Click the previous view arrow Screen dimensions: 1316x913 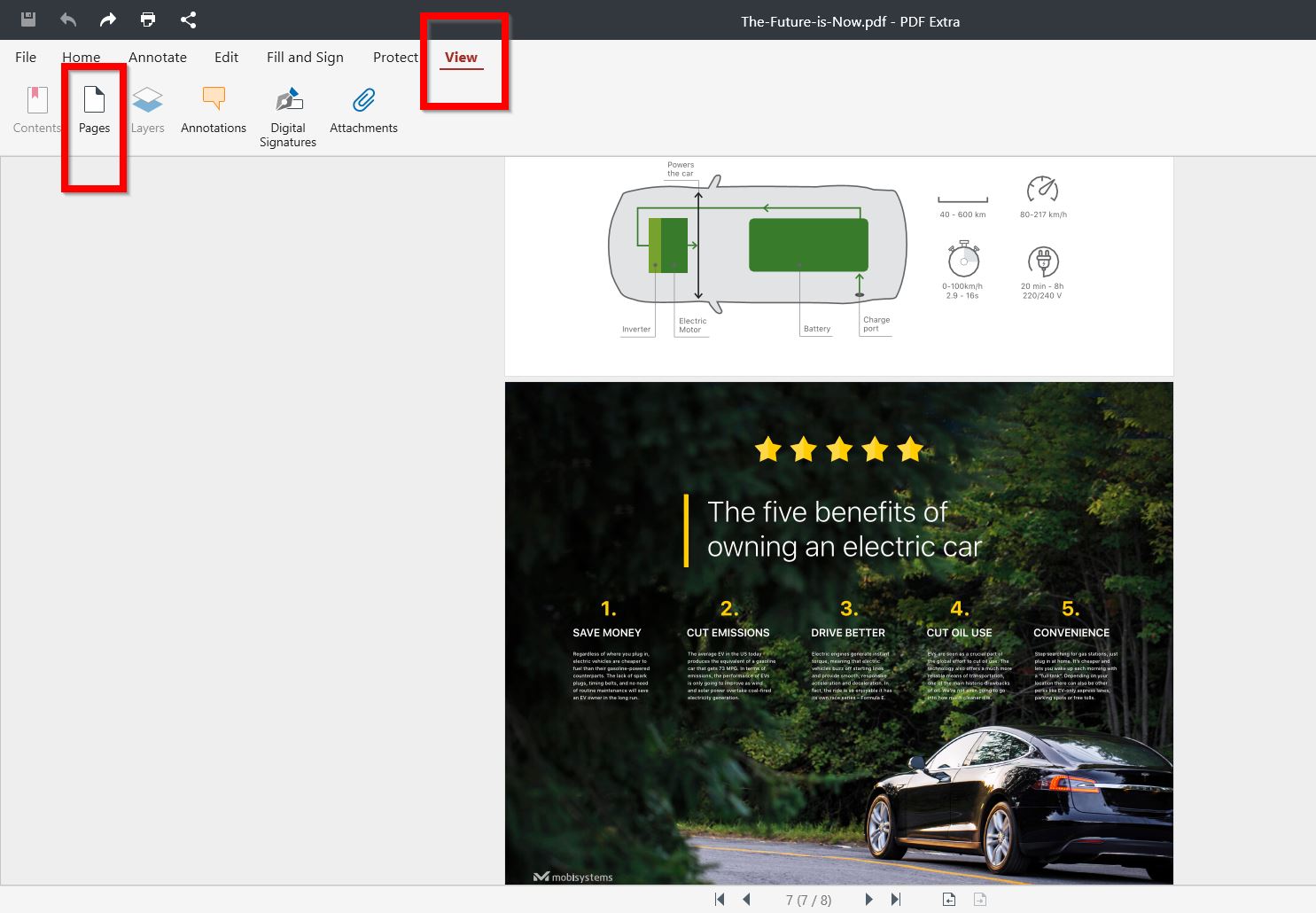(x=947, y=899)
